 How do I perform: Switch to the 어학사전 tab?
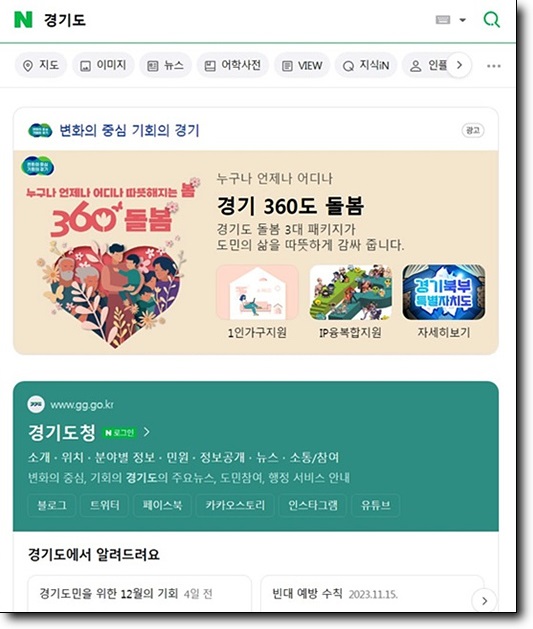click(233, 65)
